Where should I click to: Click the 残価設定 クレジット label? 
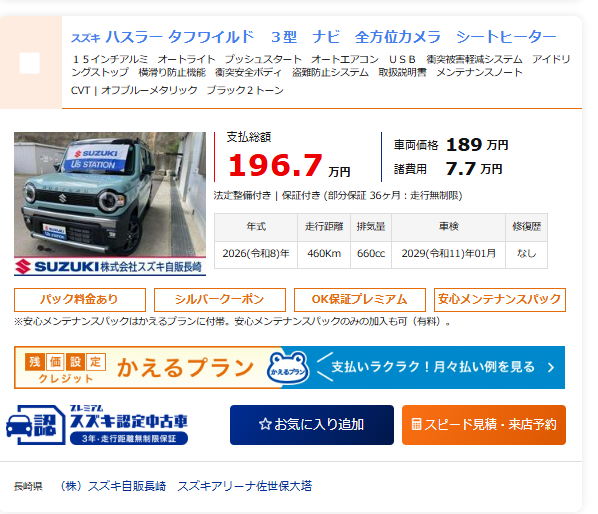click(66, 368)
